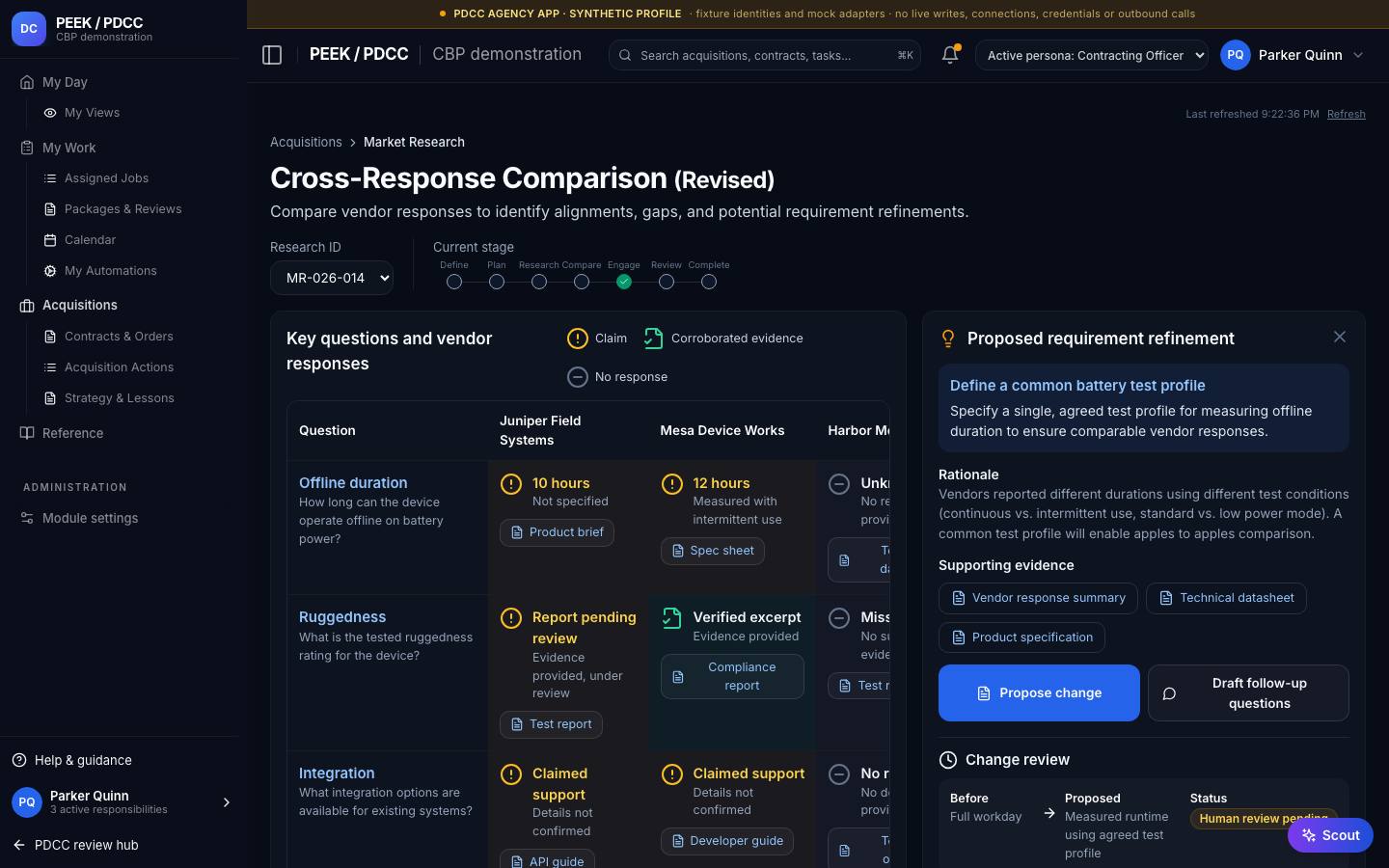Image resolution: width=1389 pixels, height=868 pixels.
Task: Open Packages & Reviews in the sidebar
Action: pos(123,209)
